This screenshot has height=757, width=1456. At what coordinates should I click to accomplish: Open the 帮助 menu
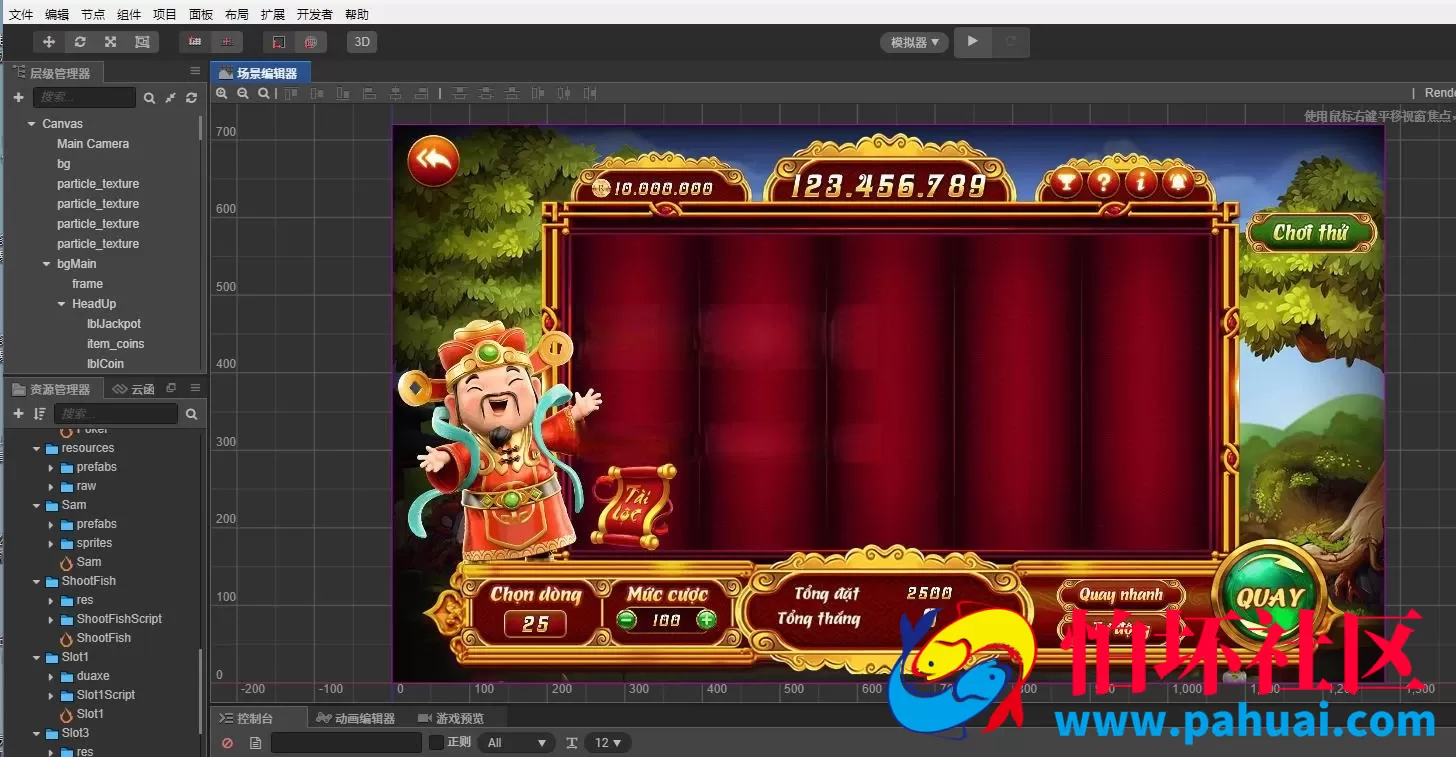356,14
